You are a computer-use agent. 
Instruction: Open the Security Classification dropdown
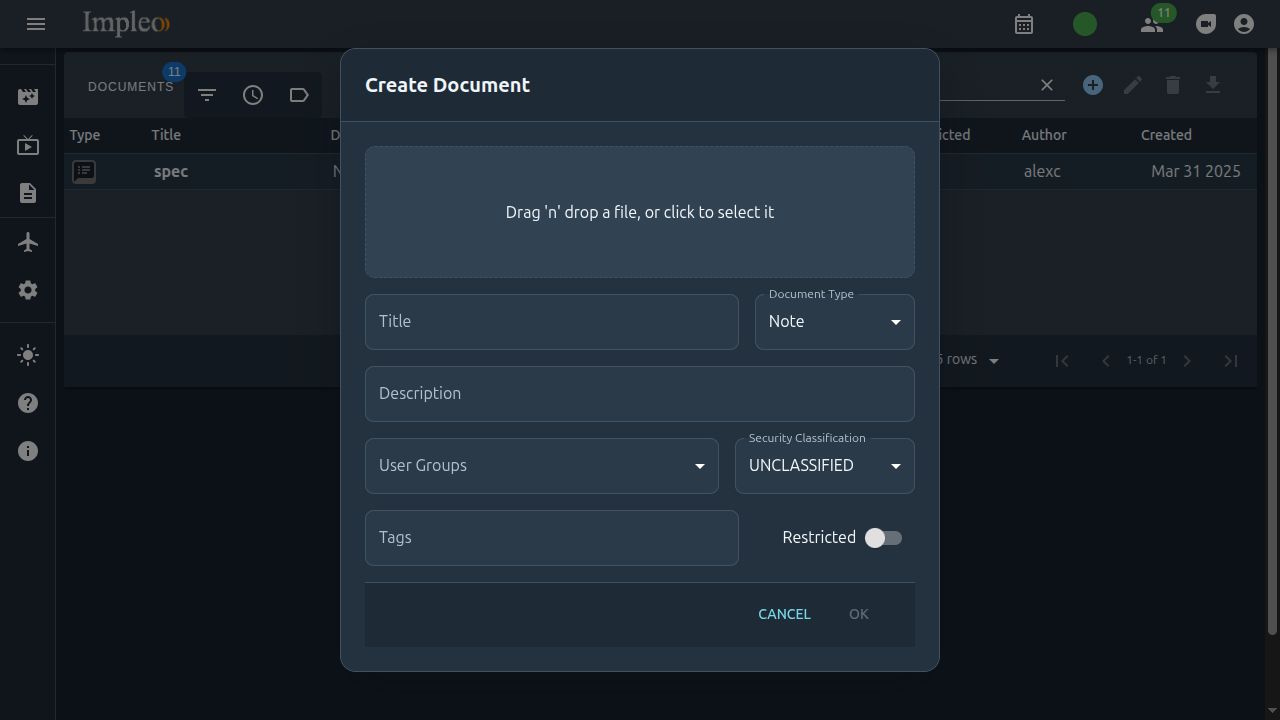[x=825, y=466]
